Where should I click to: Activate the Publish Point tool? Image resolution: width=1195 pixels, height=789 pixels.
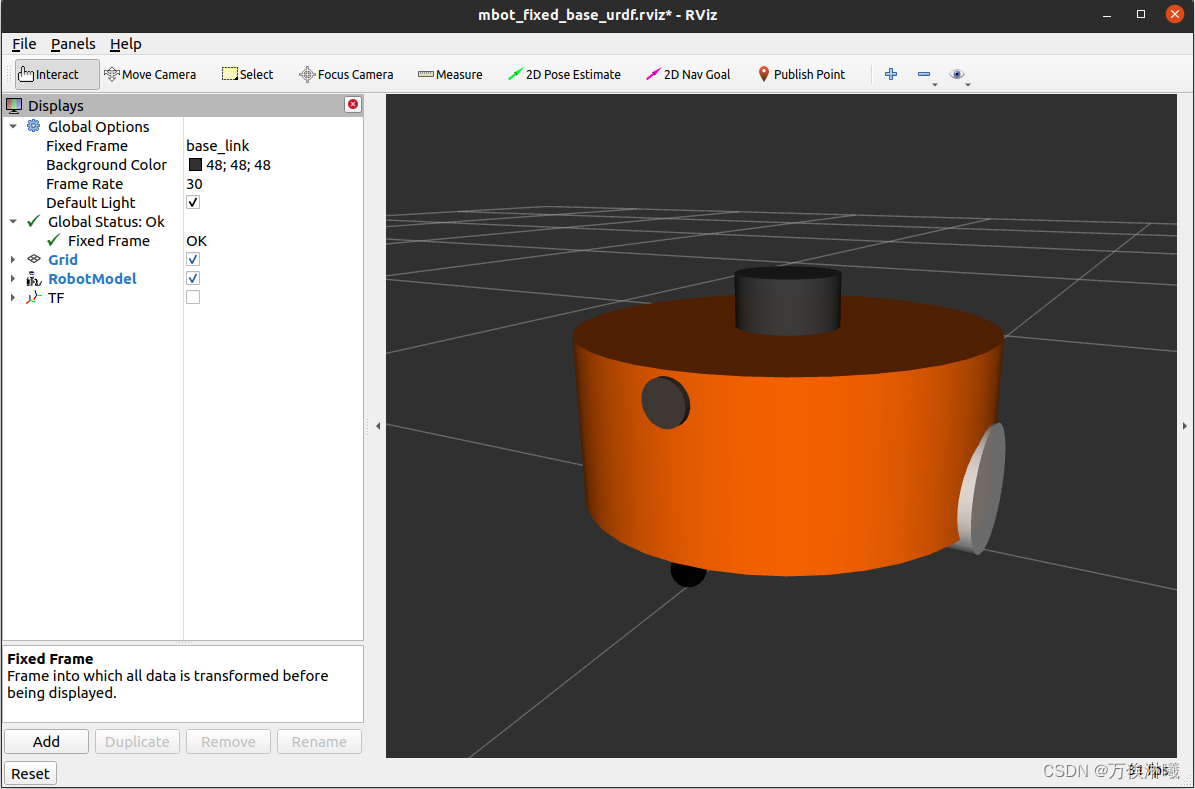(802, 74)
